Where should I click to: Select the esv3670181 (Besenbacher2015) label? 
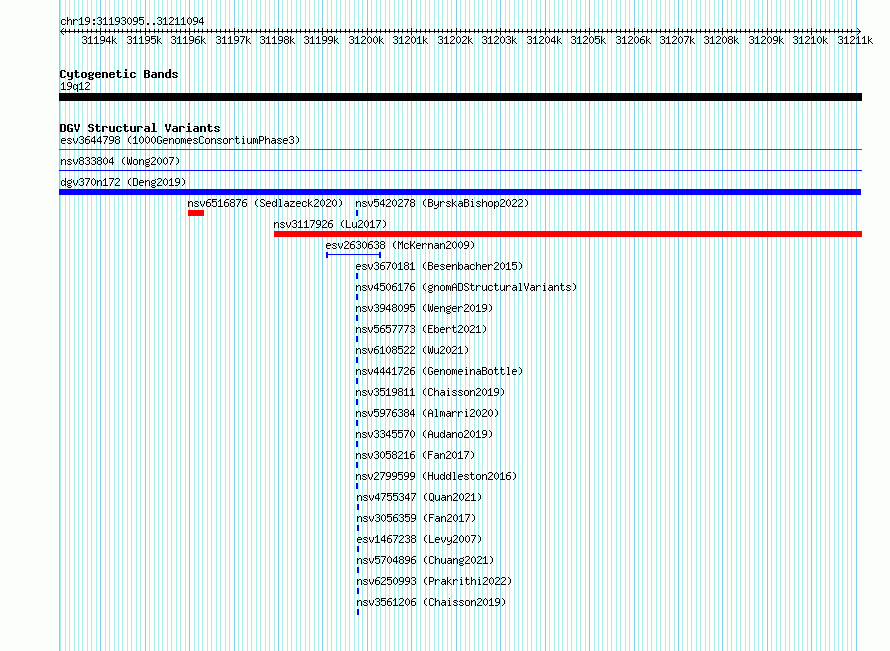coord(439,266)
